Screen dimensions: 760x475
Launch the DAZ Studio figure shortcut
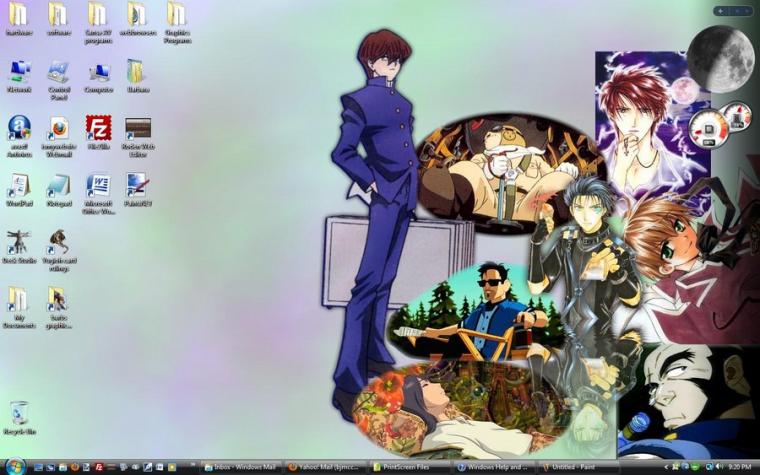click(19, 247)
